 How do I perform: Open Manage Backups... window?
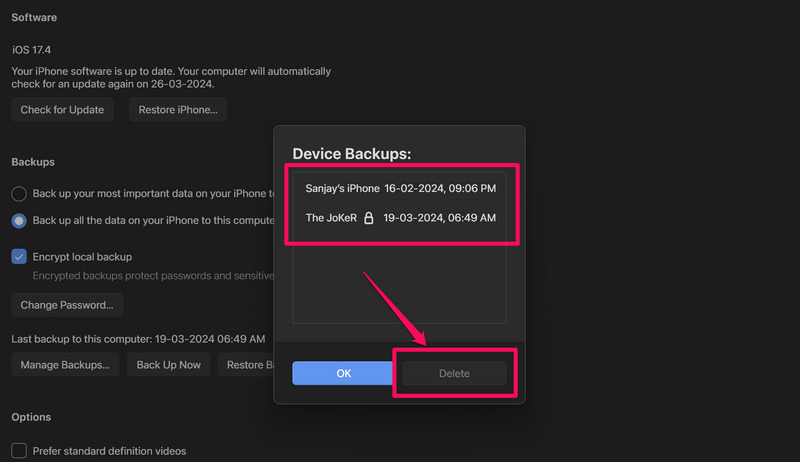pos(65,365)
